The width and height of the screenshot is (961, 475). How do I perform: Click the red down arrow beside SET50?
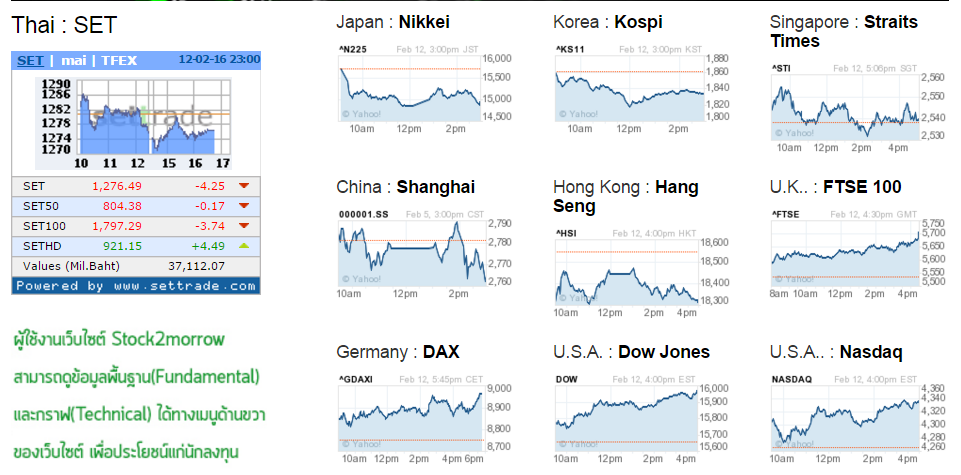click(x=243, y=206)
